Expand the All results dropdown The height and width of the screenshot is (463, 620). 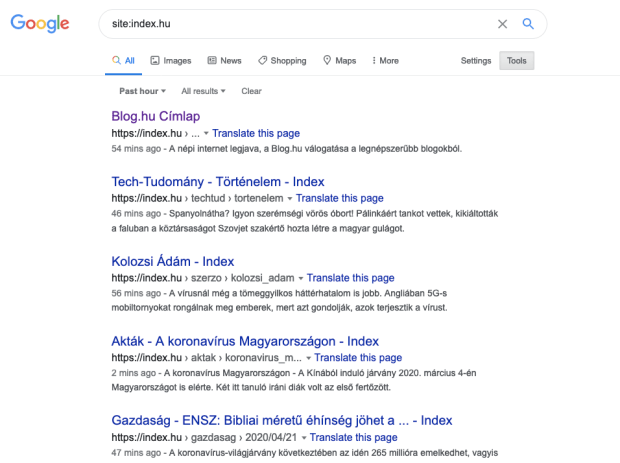[203, 91]
